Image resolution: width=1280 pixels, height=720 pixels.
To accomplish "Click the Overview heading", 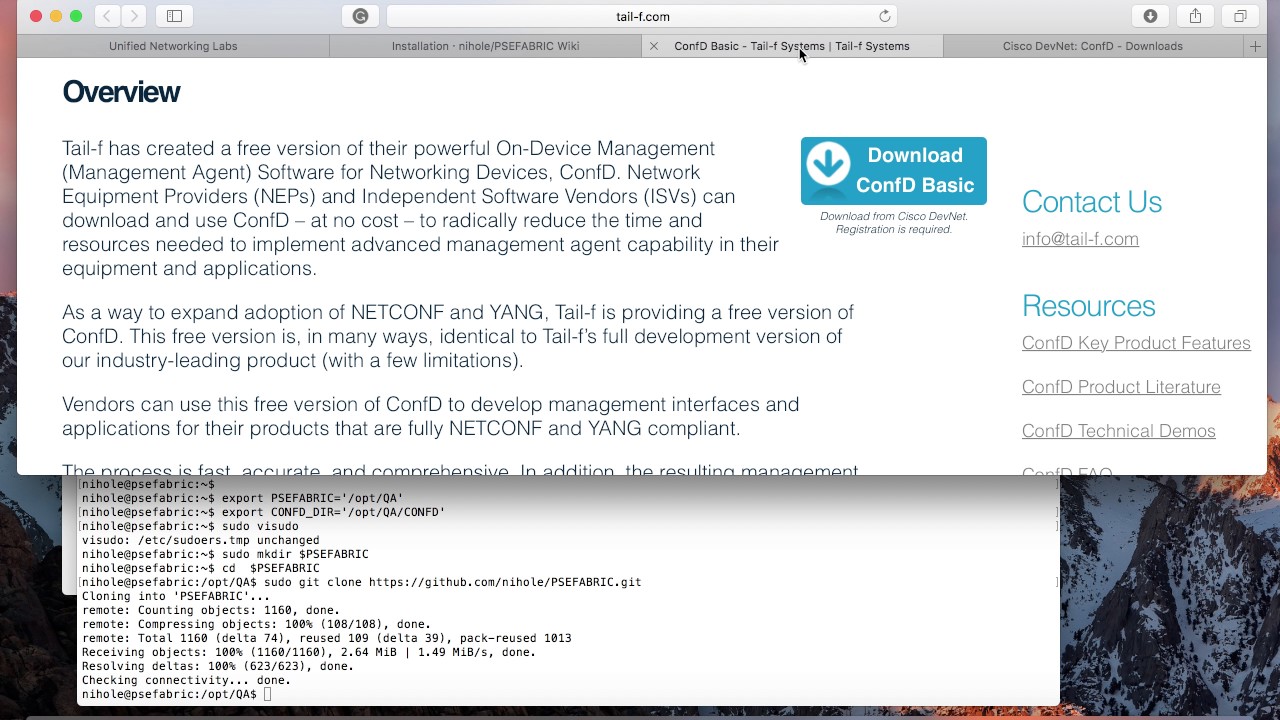I will (121, 92).
